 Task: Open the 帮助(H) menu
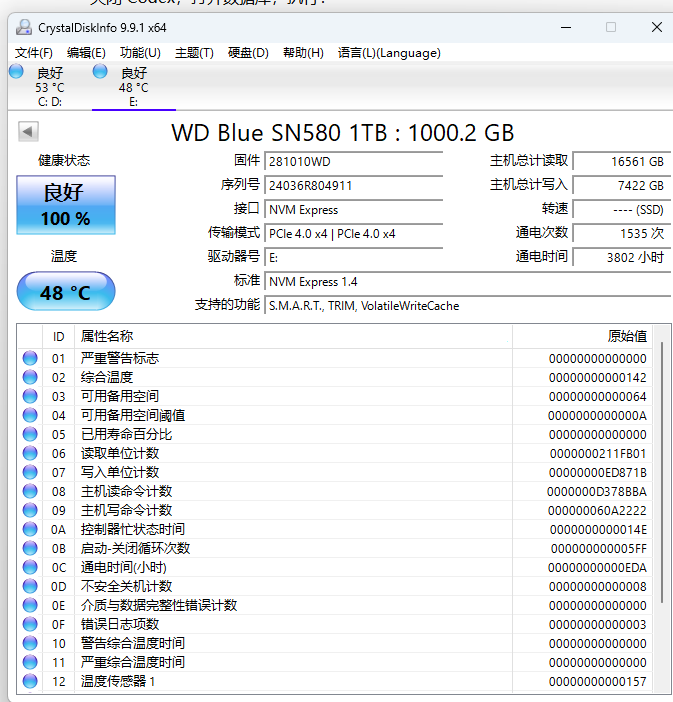coord(303,53)
